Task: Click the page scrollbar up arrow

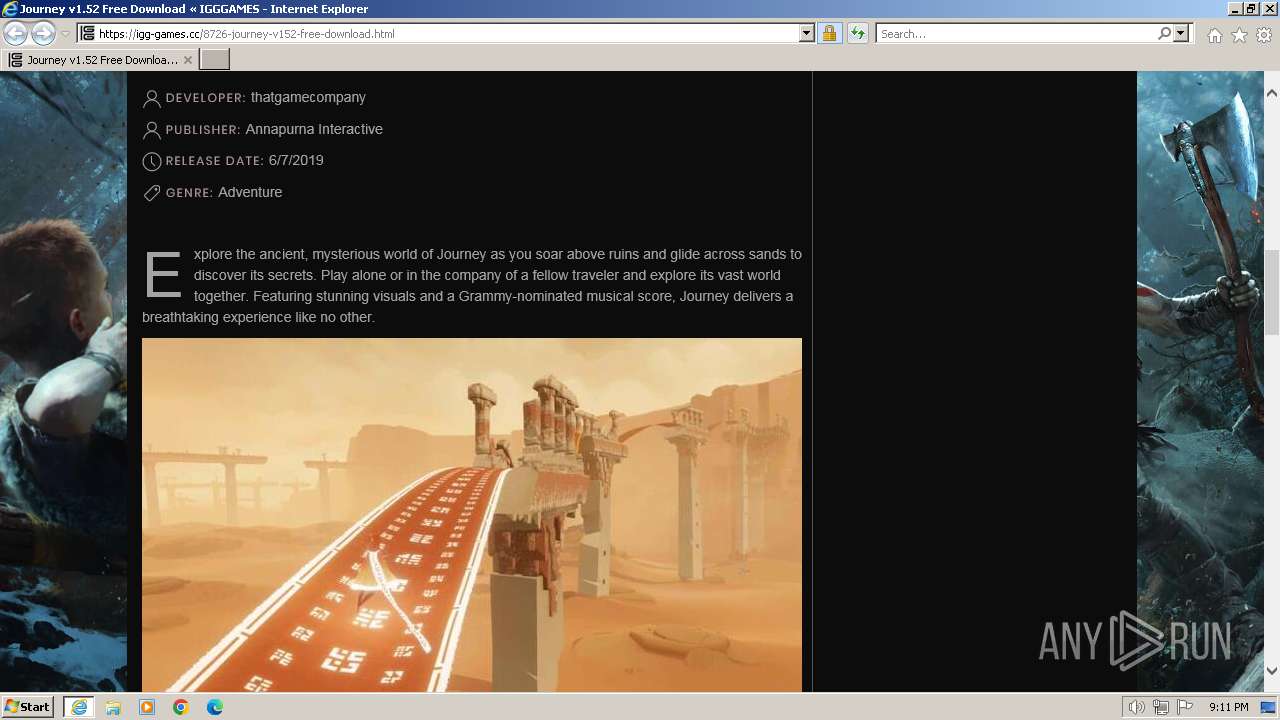Action: (x=1272, y=93)
